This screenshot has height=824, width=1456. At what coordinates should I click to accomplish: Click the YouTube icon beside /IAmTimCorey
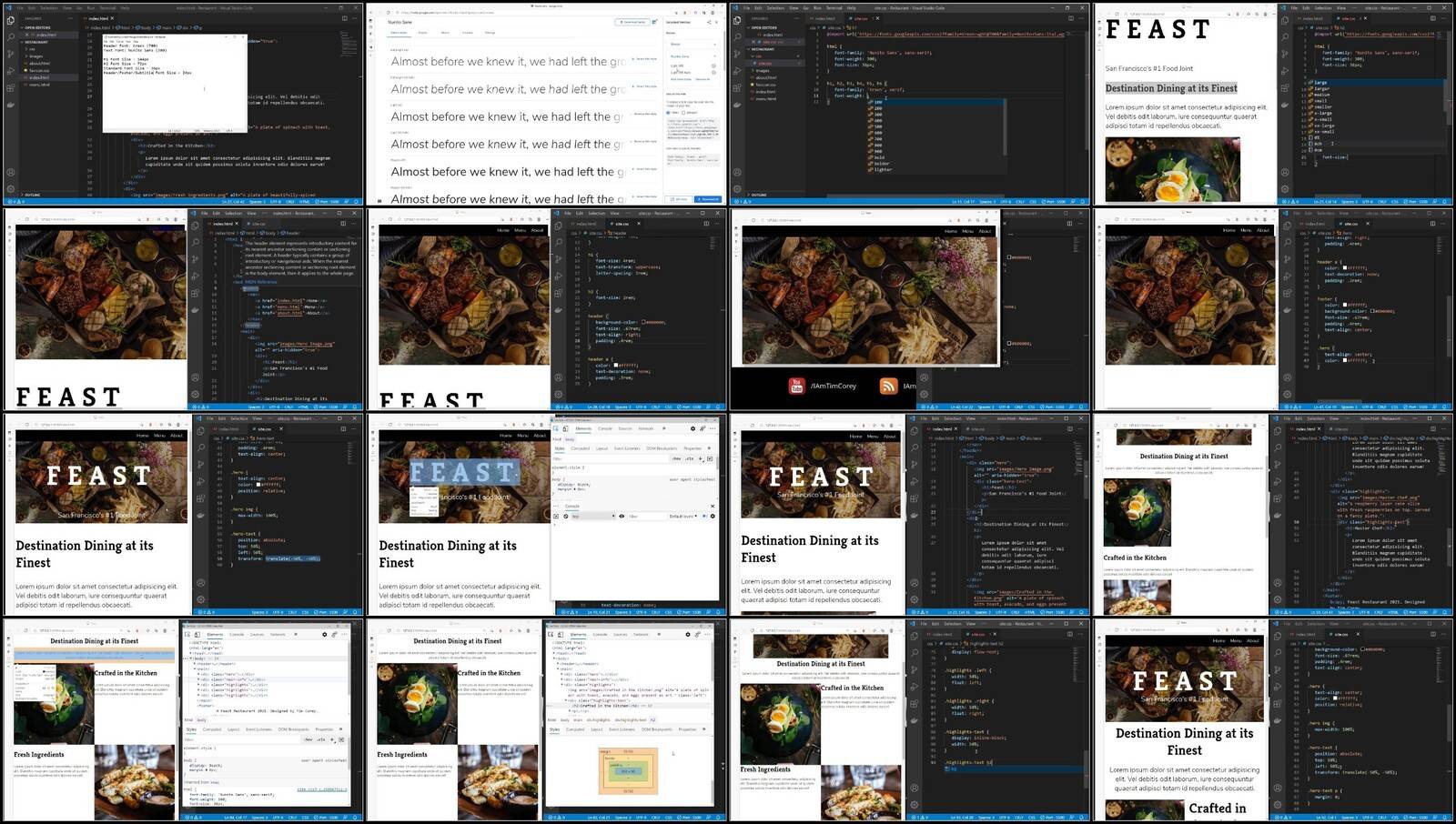pyautogui.click(x=796, y=387)
